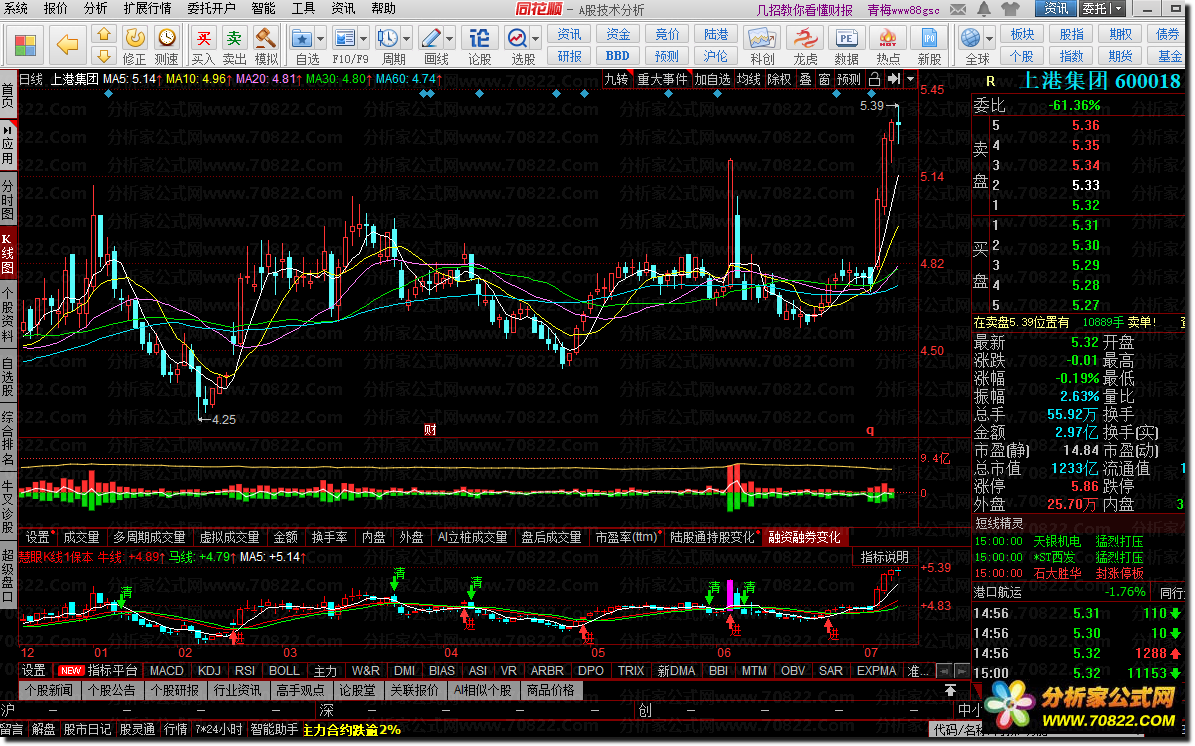The height and width of the screenshot is (746, 1195).
Task: Click the 板块 toolbar button
Action: [x=1022, y=34]
